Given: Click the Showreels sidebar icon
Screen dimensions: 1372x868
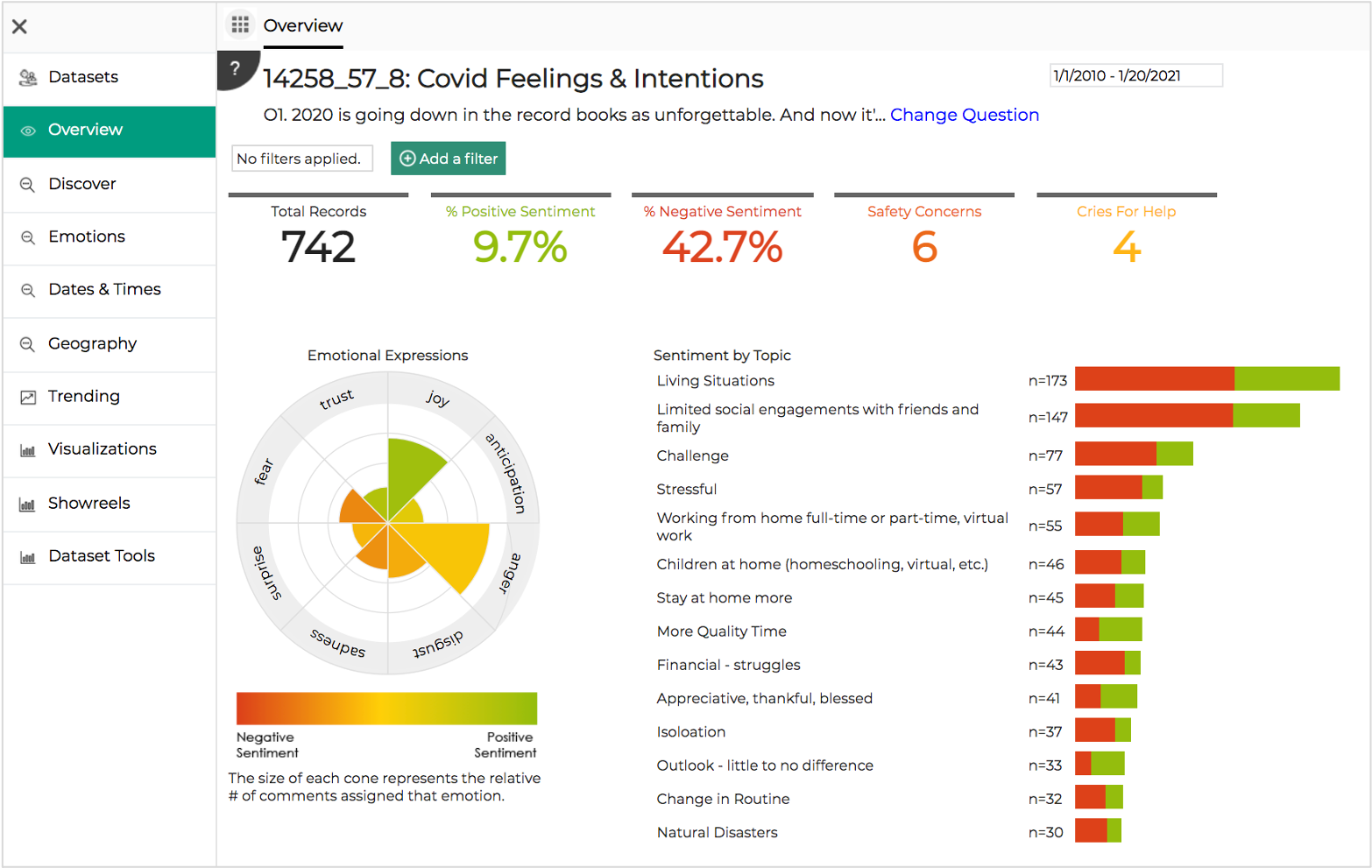Looking at the screenshot, I should [28, 505].
